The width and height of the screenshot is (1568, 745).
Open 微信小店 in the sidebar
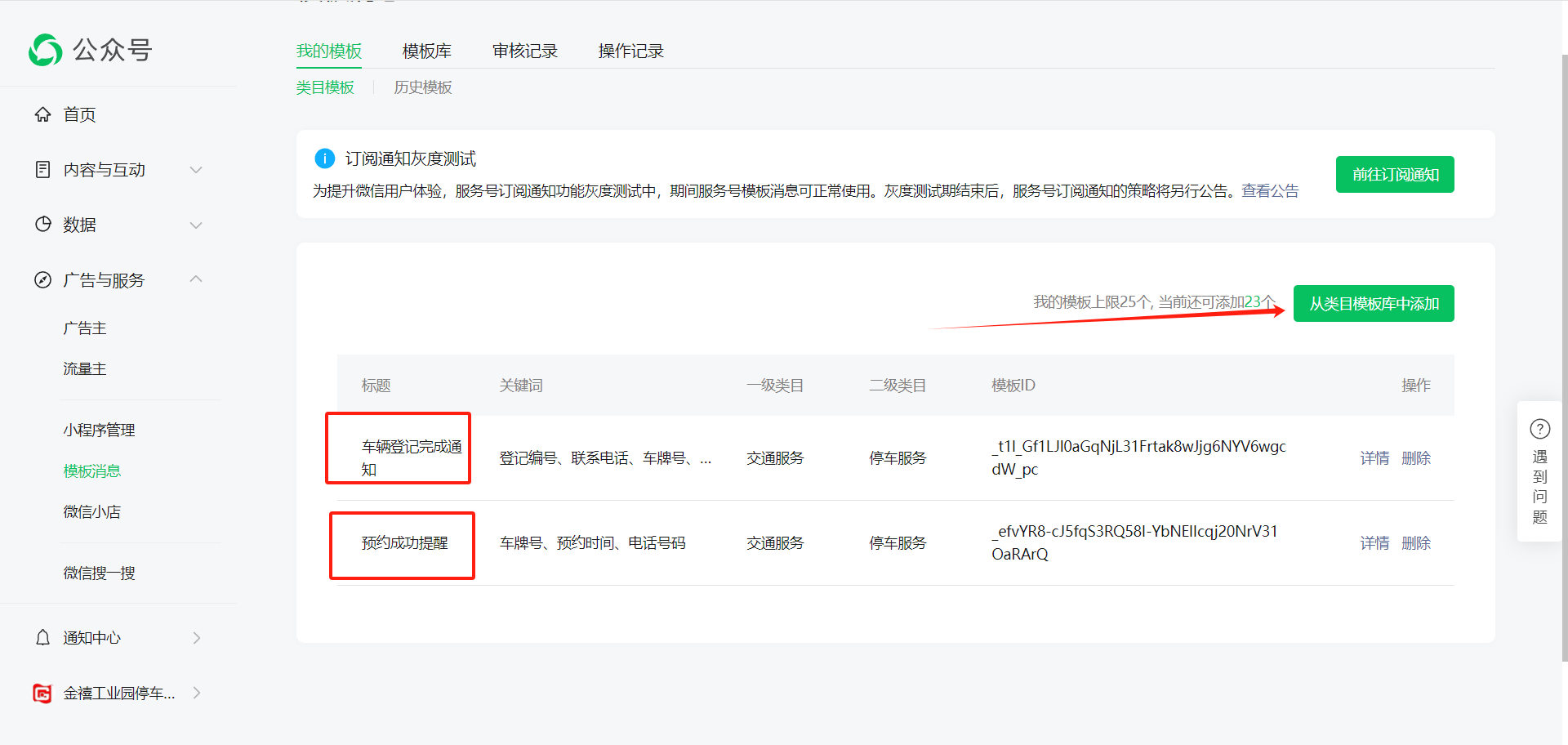92,512
